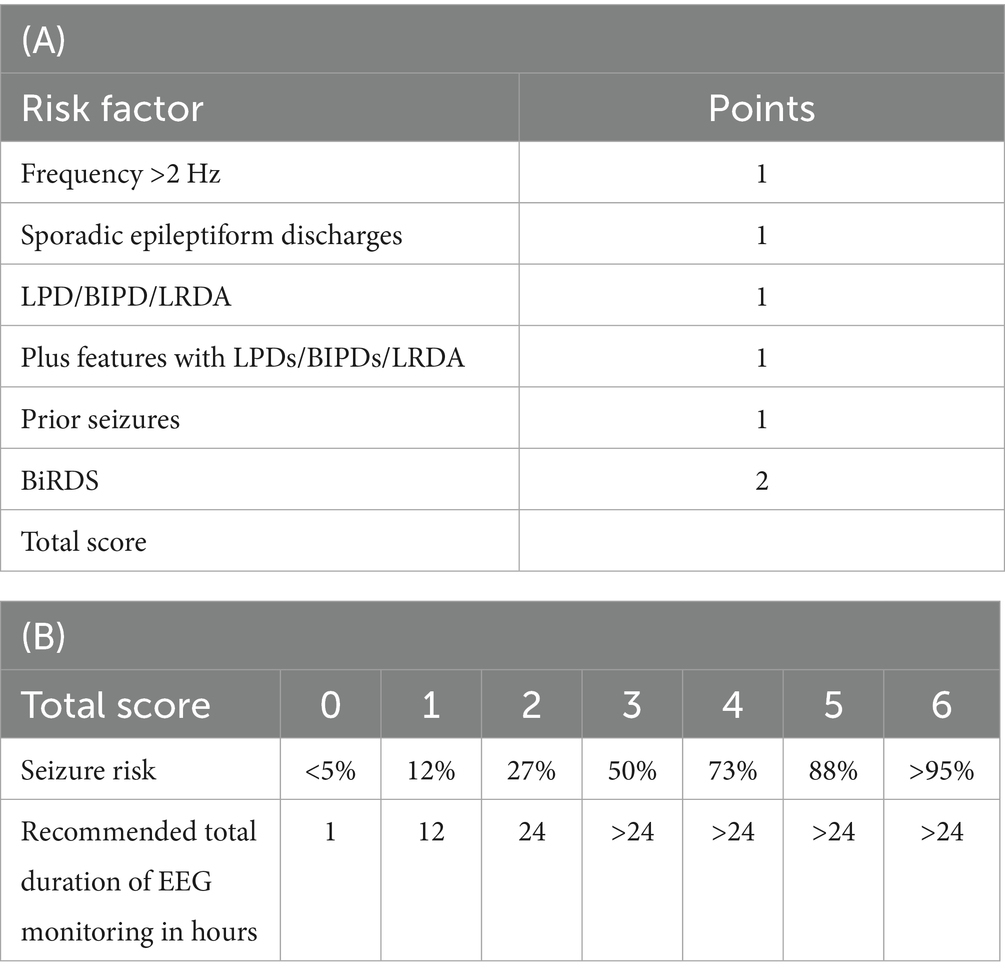Select the "Total score" row label in table A

pos(83,542)
